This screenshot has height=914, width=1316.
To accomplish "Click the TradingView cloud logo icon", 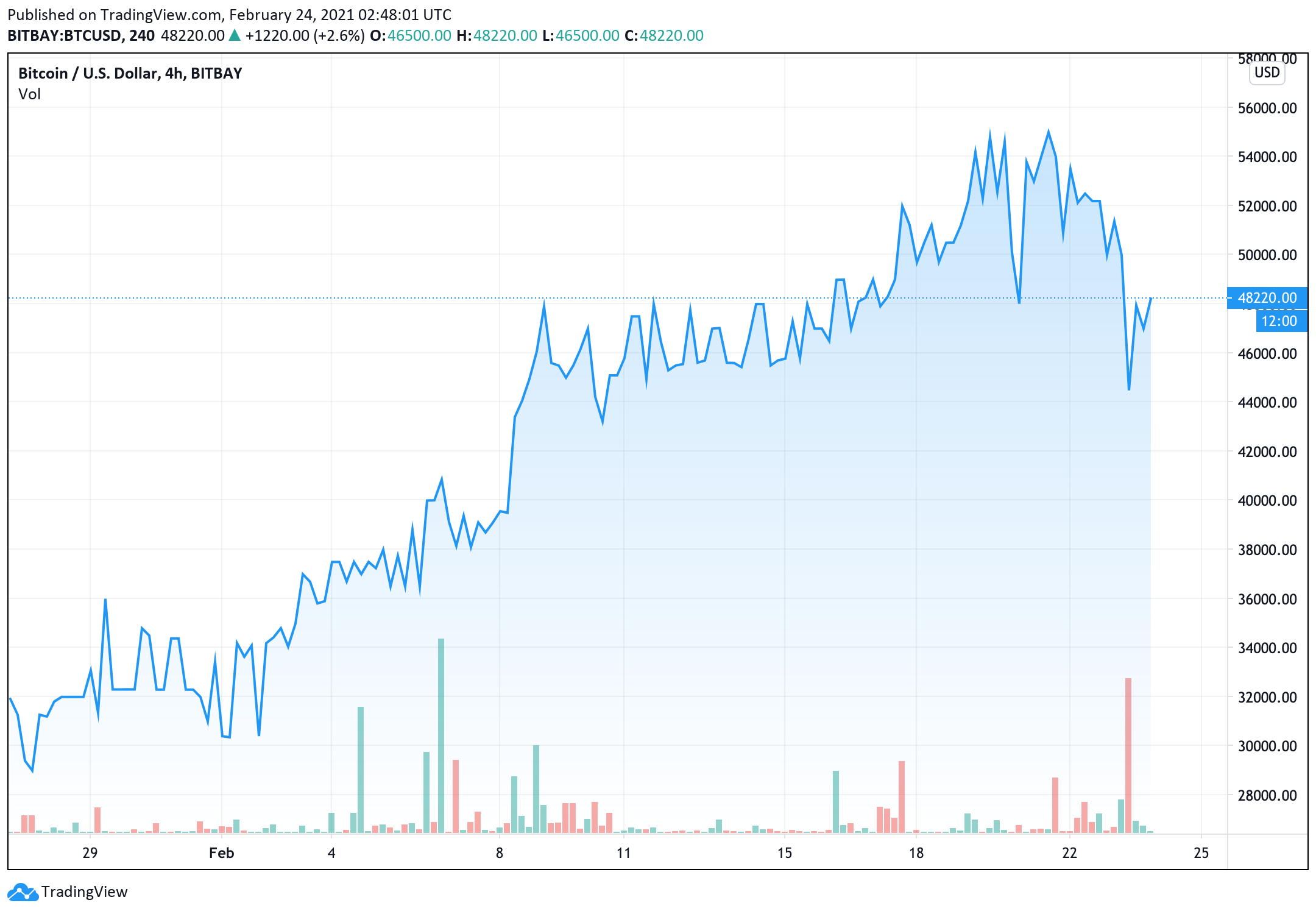I will [23, 892].
